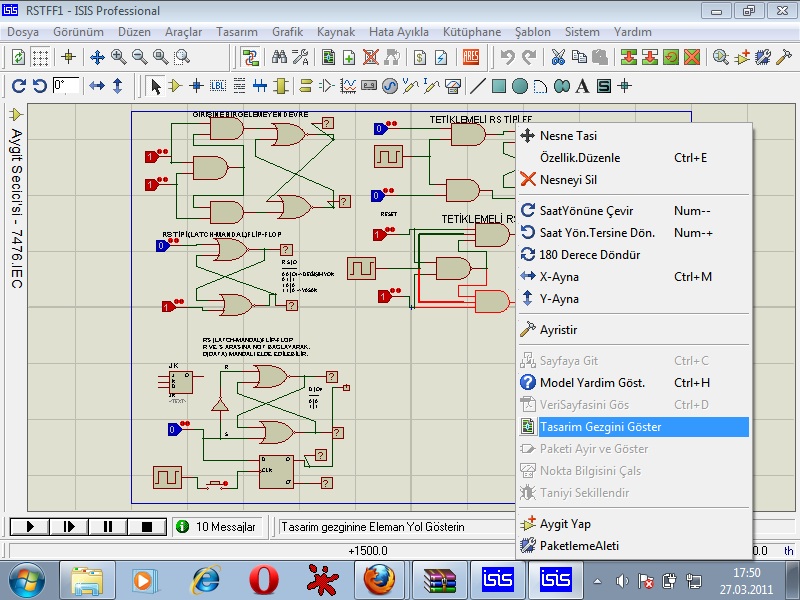The image size is (800, 600).
Task: Open the Dosya menu
Action: click(23, 32)
